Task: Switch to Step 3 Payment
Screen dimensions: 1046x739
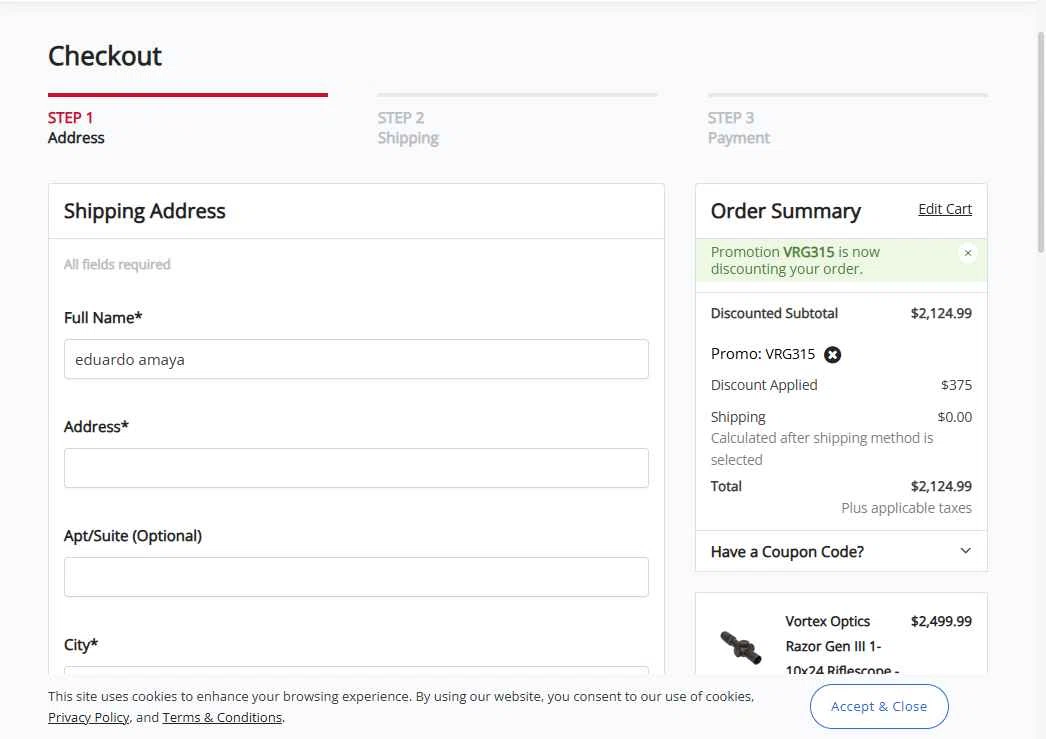Action: click(x=738, y=128)
